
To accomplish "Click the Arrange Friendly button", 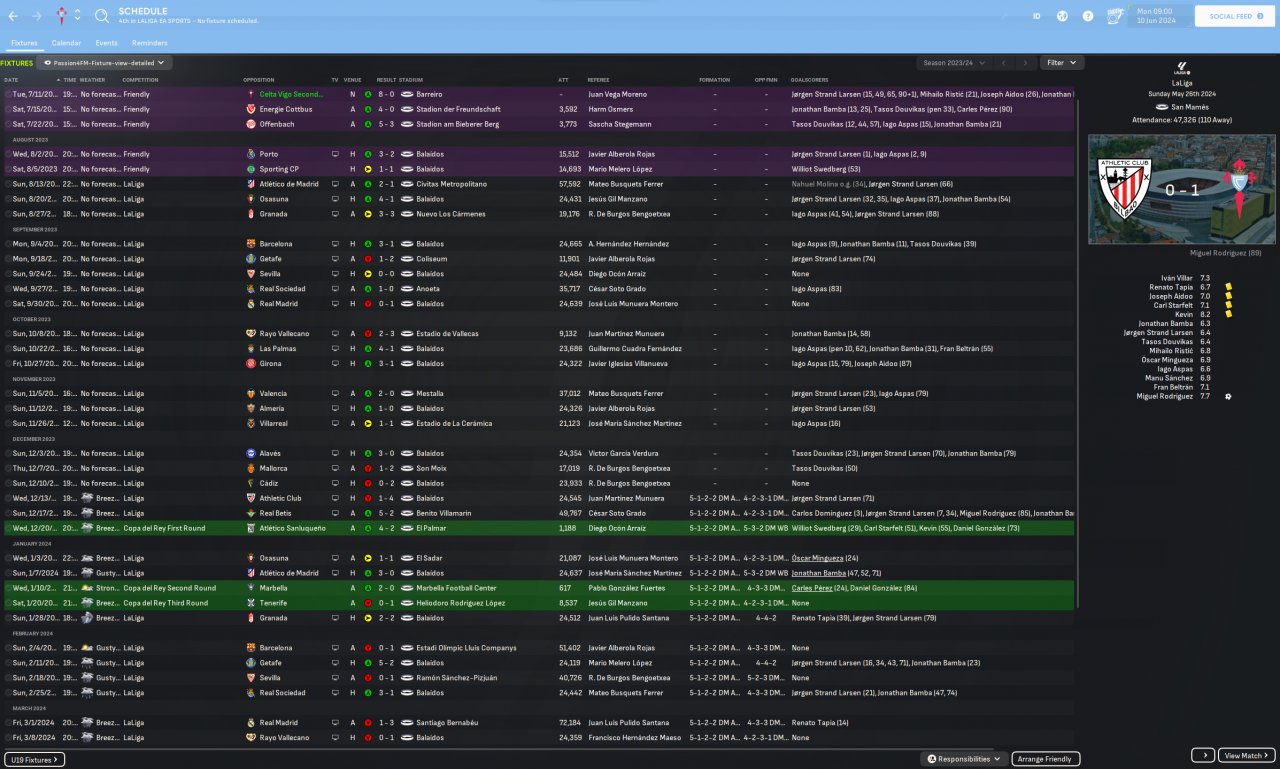I will tap(1046, 759).
